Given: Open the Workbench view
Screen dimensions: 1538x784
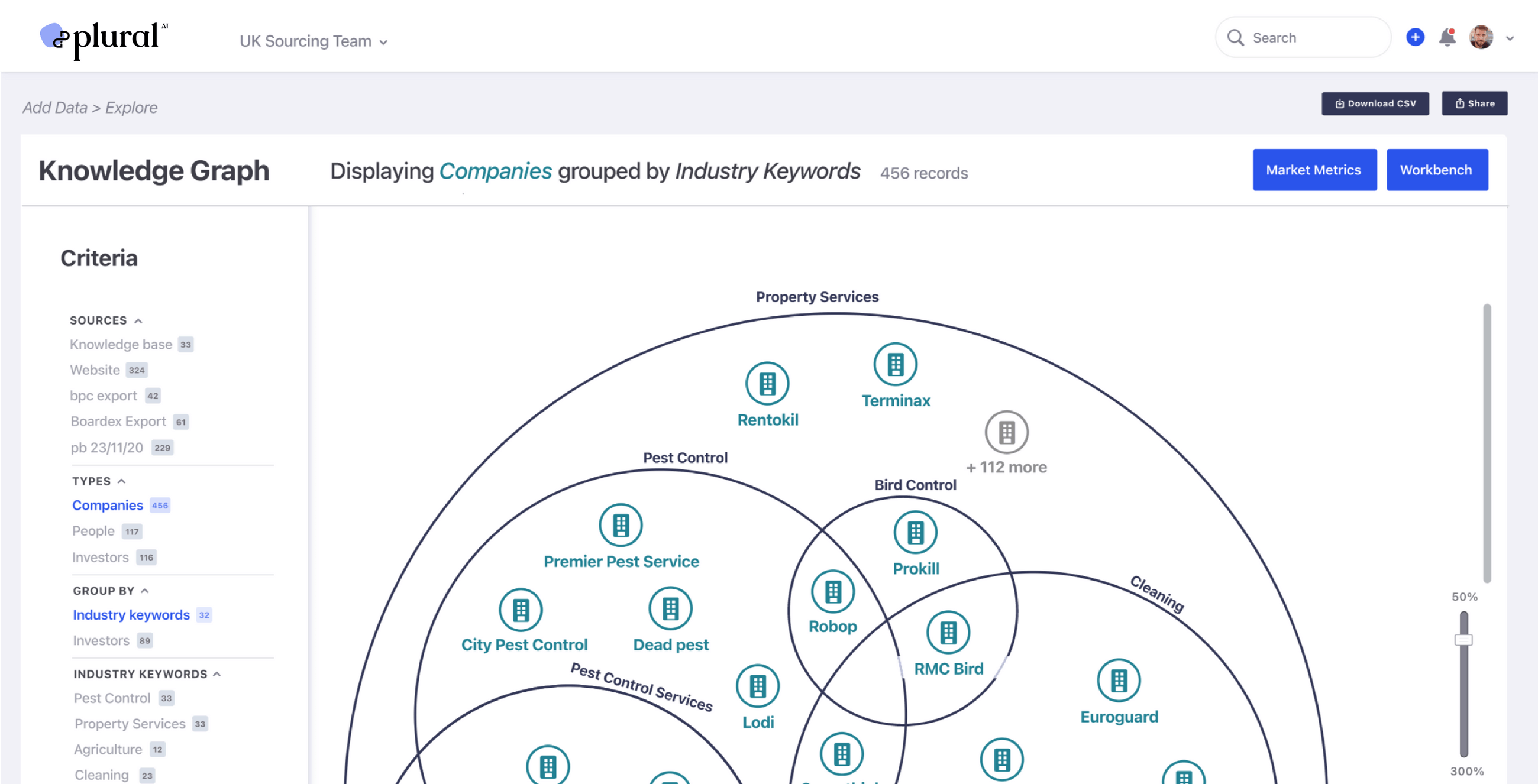Looking at the screenshot, I should [x=1436, y=170].
